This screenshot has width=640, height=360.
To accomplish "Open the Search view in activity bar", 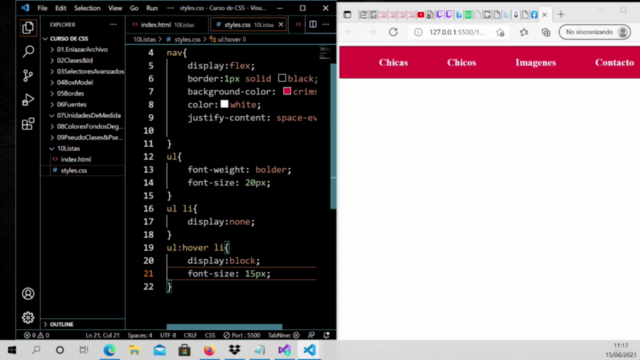I will [28, 51].
